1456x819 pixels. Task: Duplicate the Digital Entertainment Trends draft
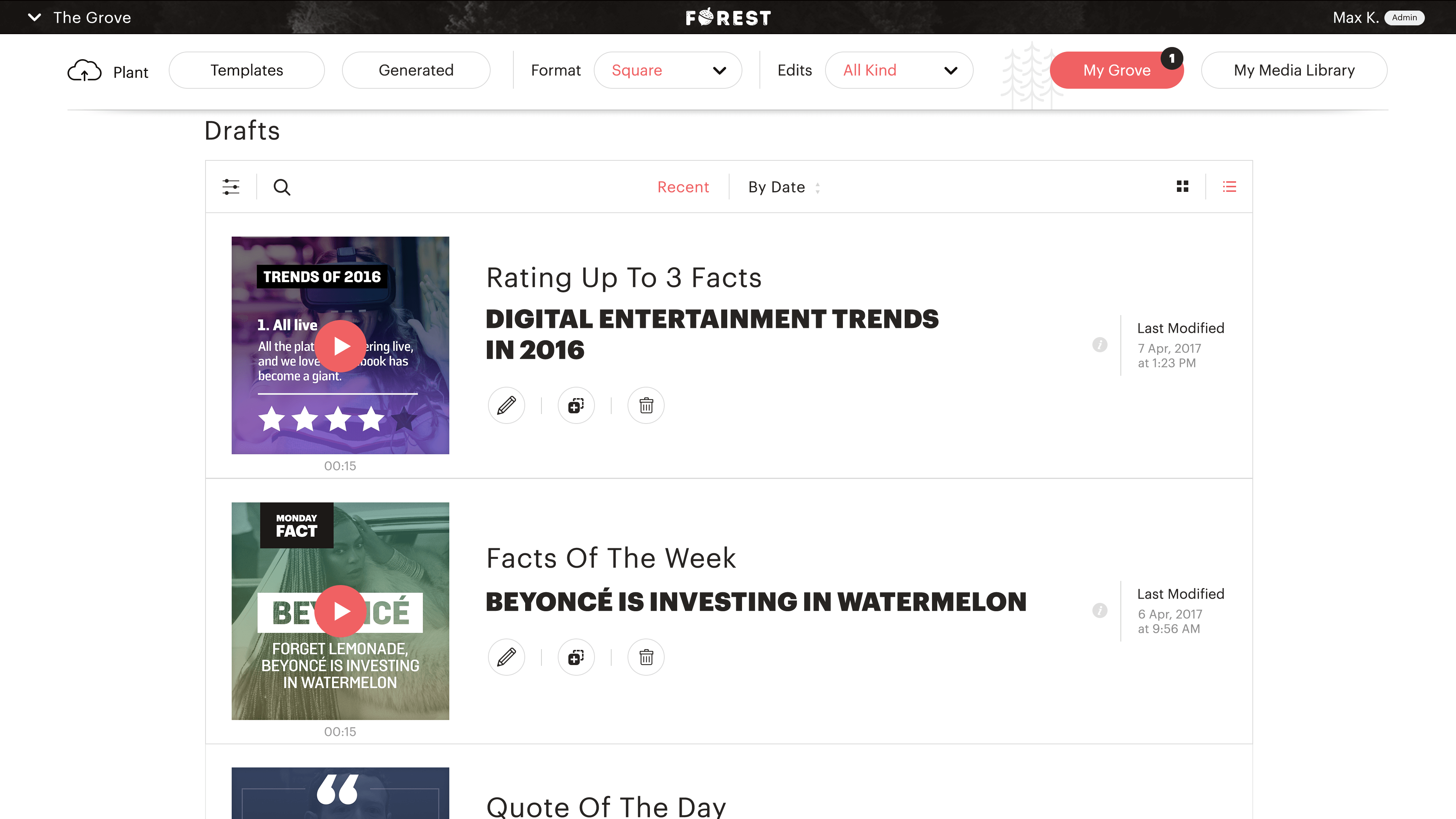point(576,405)
